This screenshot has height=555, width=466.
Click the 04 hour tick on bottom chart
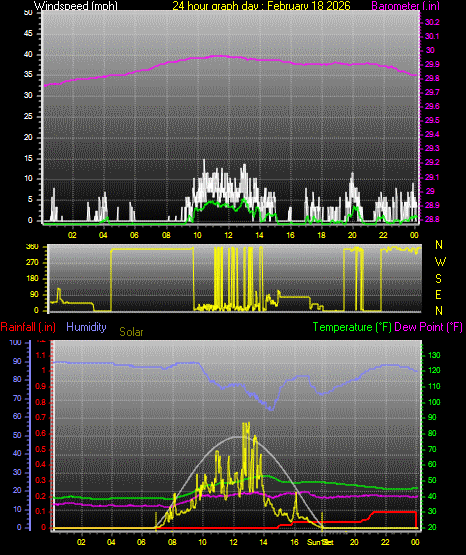tap(111, 542)
